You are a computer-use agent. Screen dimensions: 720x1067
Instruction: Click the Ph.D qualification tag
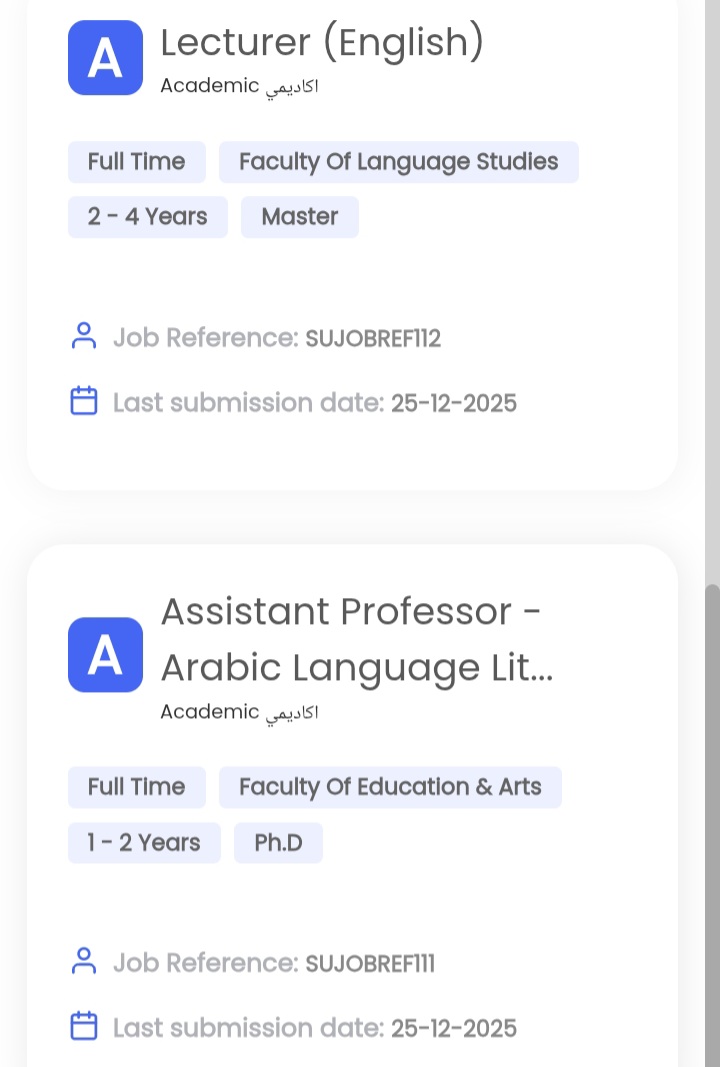coord(278,843)
